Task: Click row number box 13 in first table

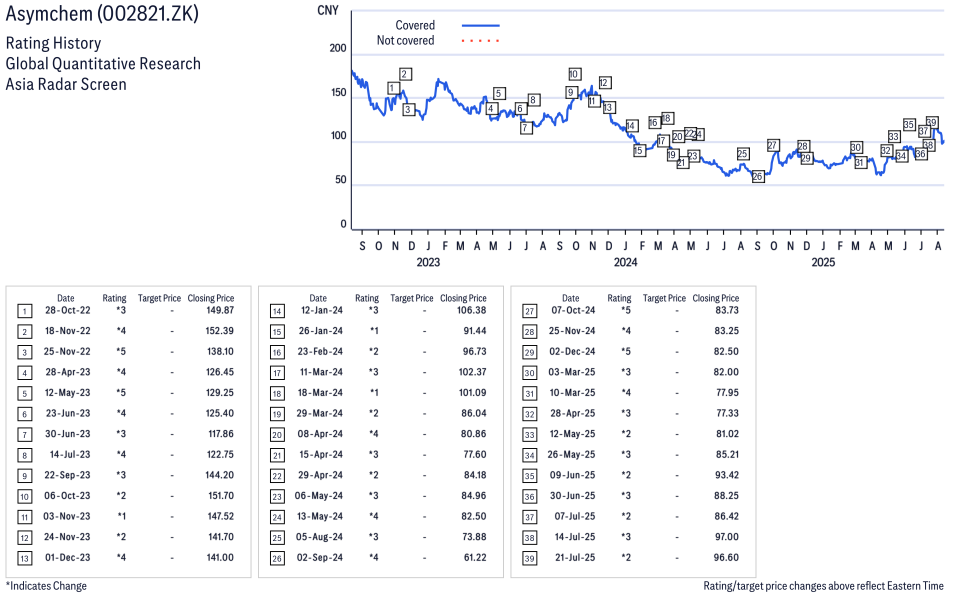Action: pyautogui.click(x=24, y=559)
